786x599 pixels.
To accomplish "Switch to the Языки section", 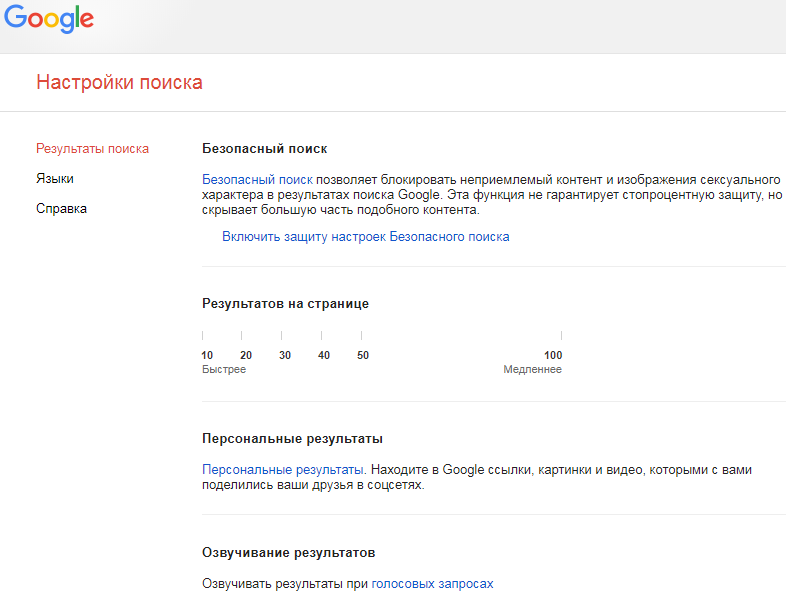I will [55, 179].
